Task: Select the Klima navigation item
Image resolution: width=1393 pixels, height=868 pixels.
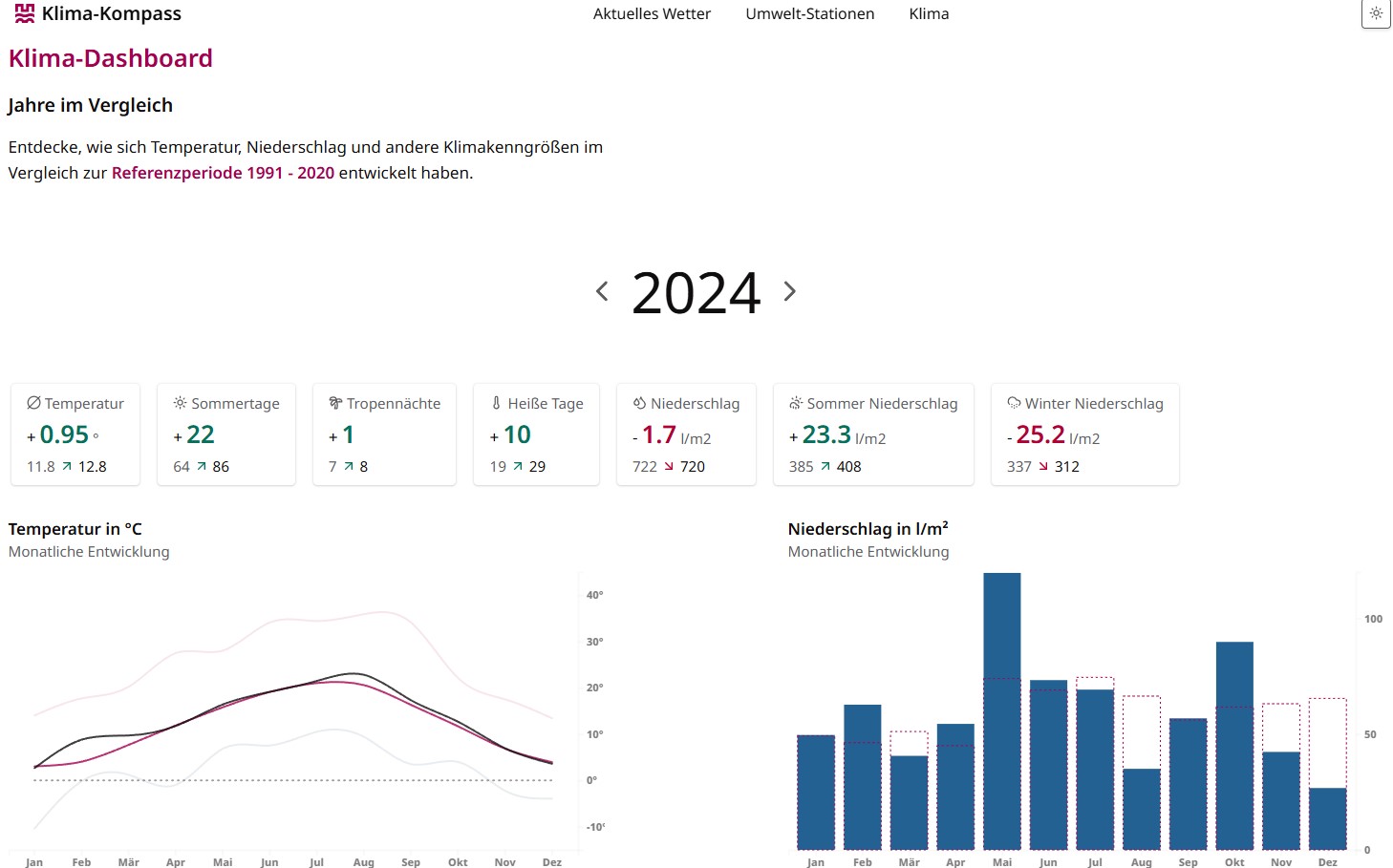Action: (x=929, y=14)
